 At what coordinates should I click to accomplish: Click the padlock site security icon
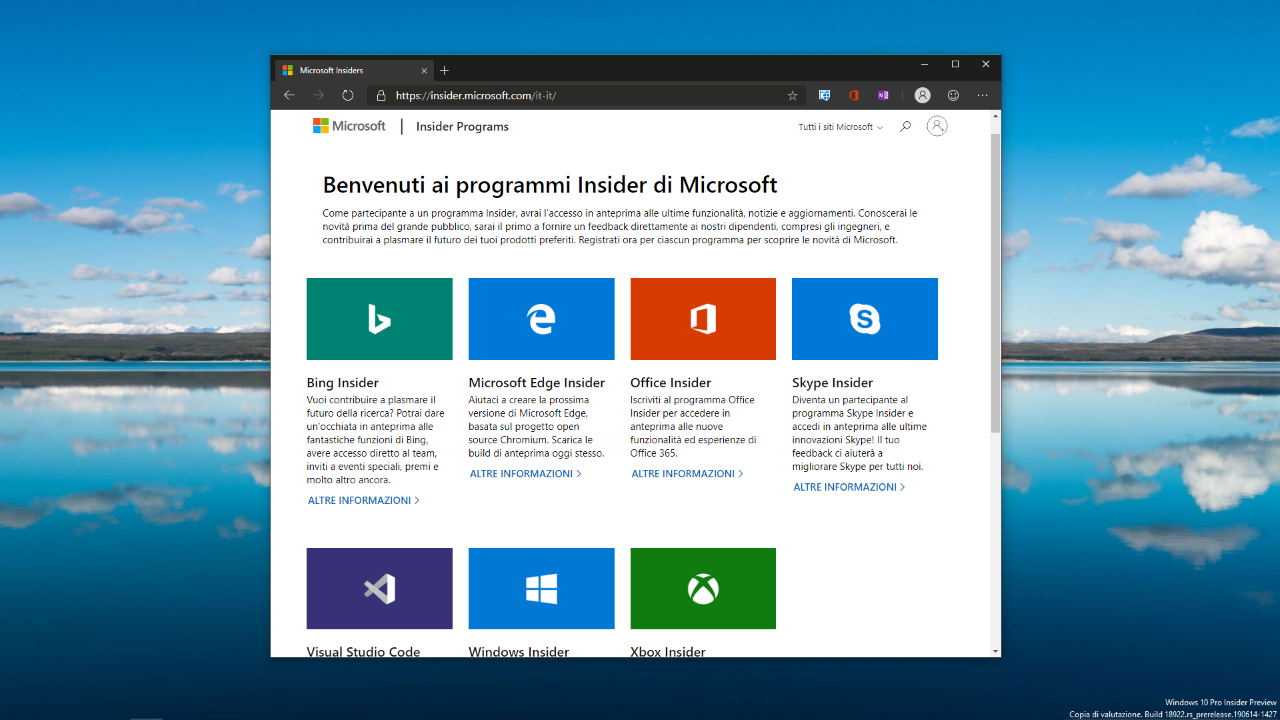click(x=381, y=96)
